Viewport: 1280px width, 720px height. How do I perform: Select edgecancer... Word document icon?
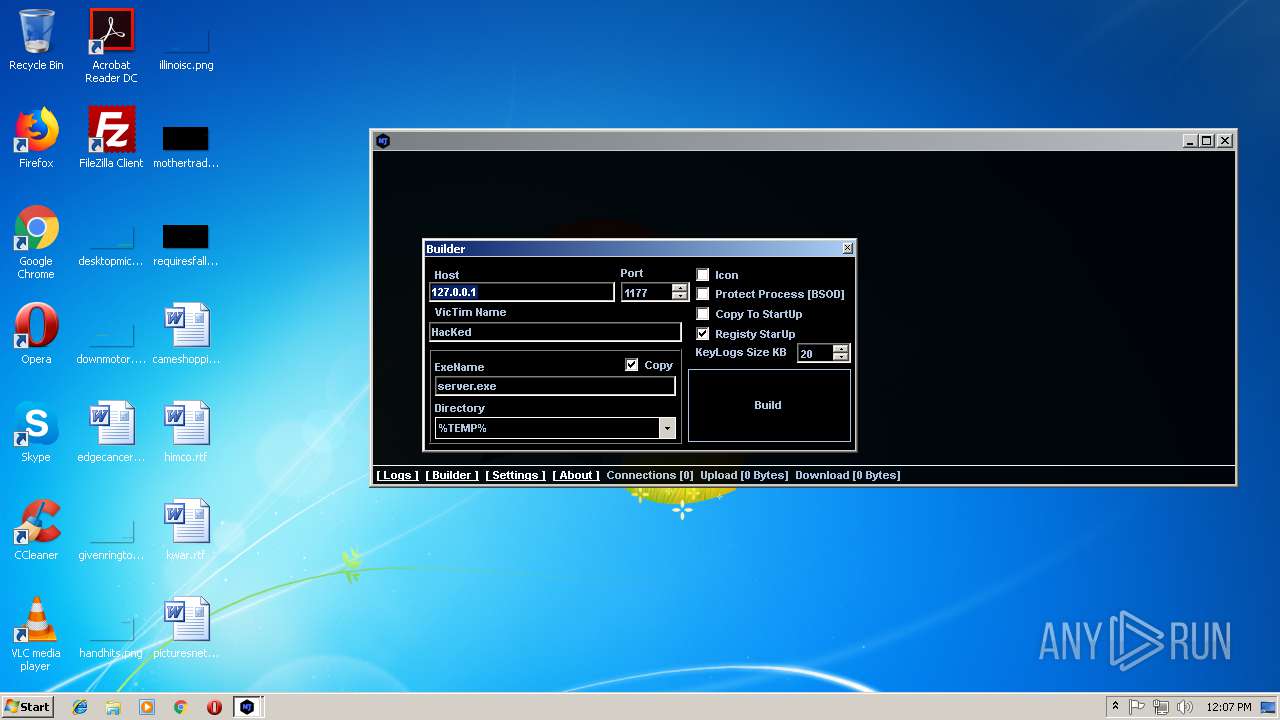coord(111,432)
